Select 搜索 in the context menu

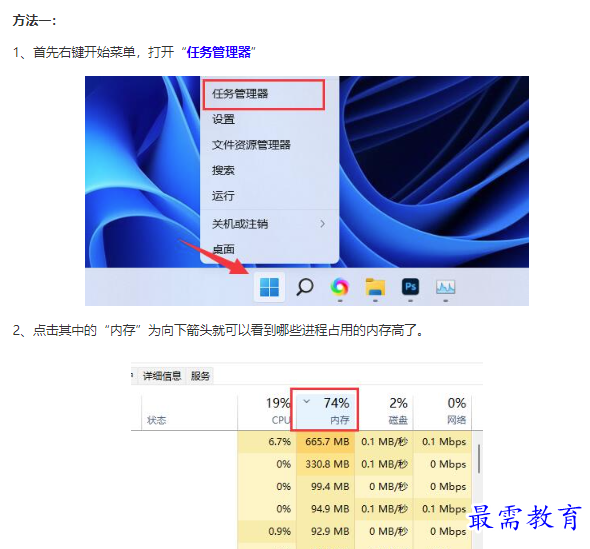click(223, 170)
